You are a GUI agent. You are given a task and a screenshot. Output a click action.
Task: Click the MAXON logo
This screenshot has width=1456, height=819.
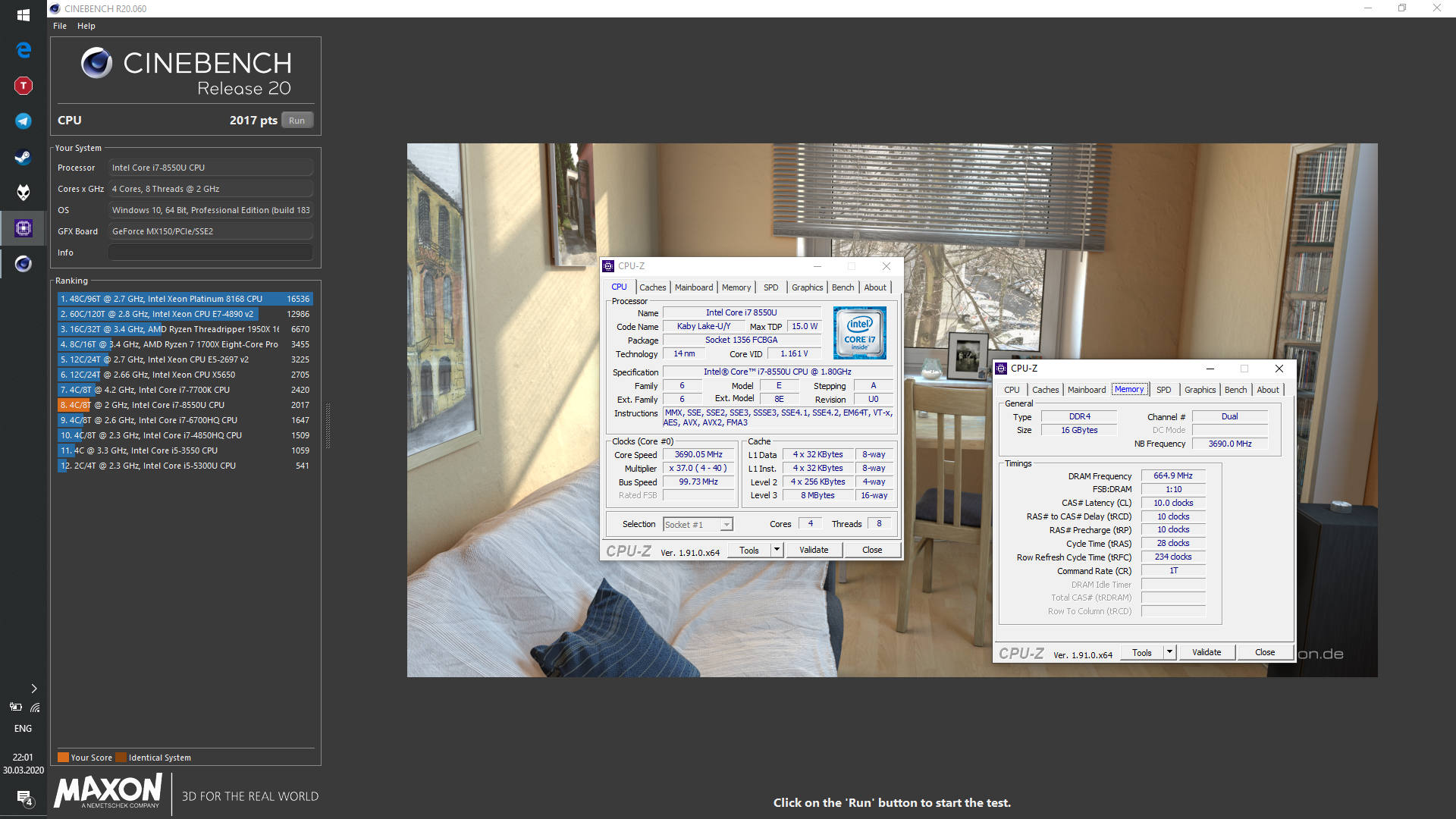pos(108,792)
